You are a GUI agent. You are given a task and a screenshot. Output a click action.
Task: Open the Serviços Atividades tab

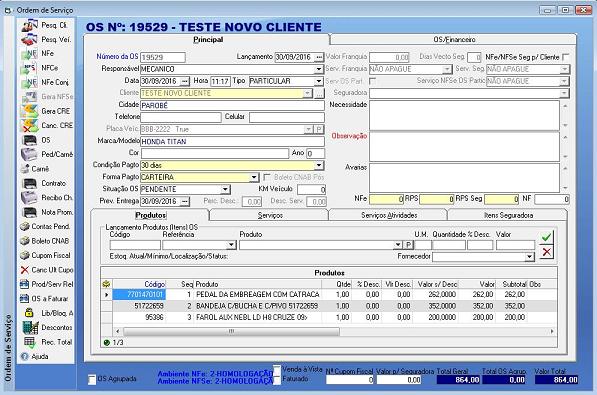pos(389,215)
